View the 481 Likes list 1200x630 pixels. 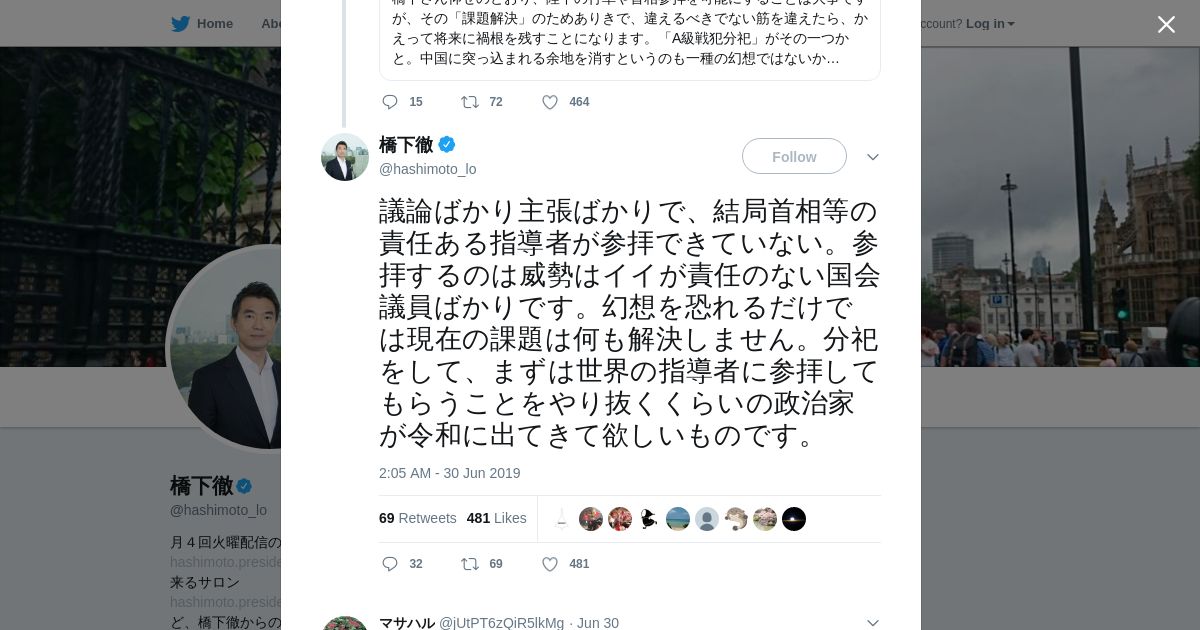496,518
